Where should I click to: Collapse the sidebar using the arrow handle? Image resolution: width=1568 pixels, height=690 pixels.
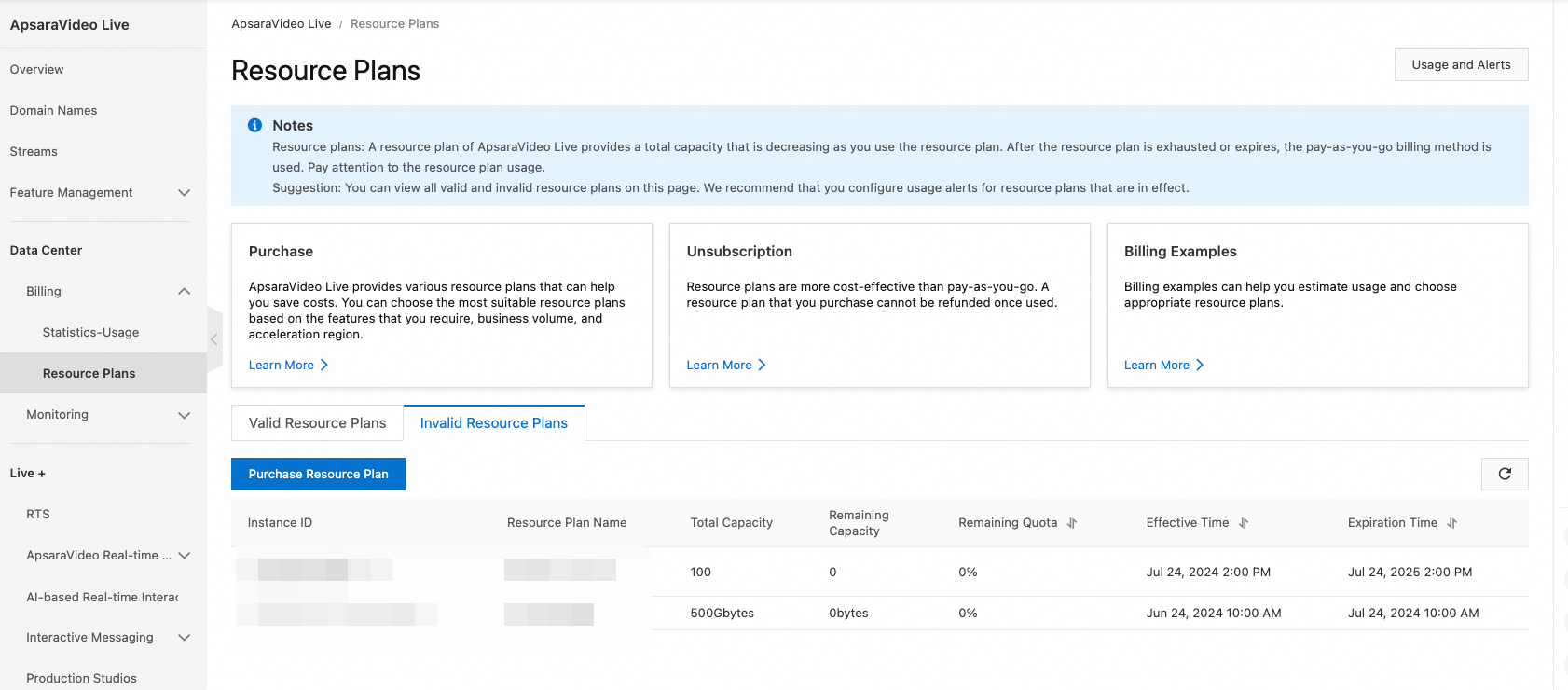tap(214, 339)
